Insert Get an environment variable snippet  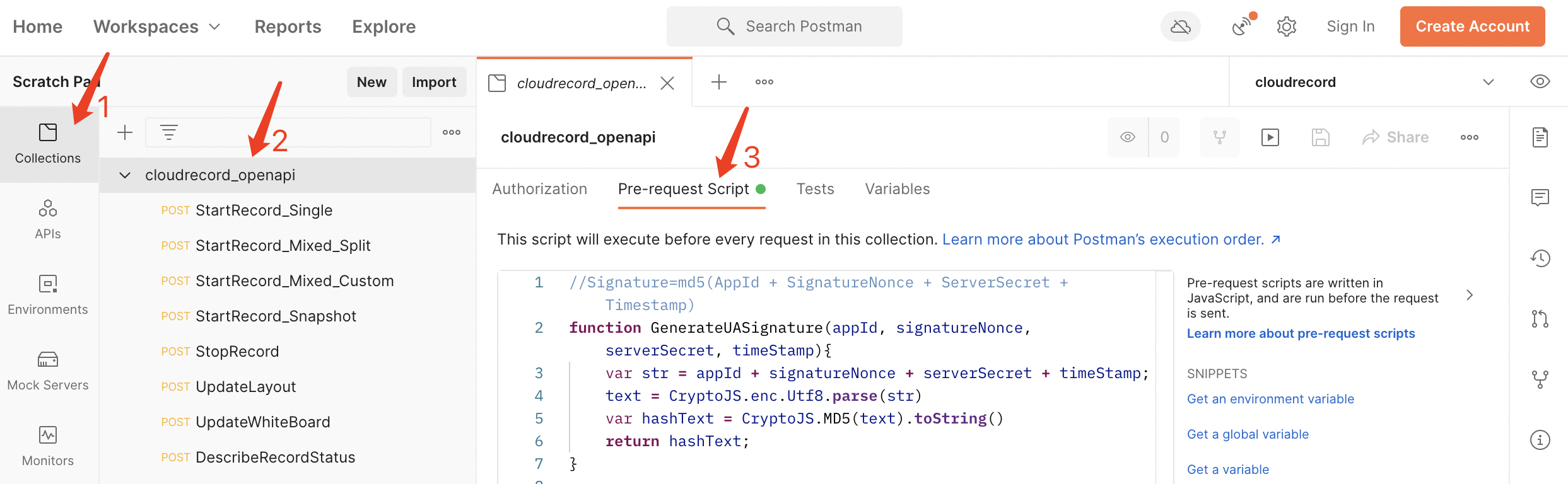pyautogui.click(x=1270, y=399)
